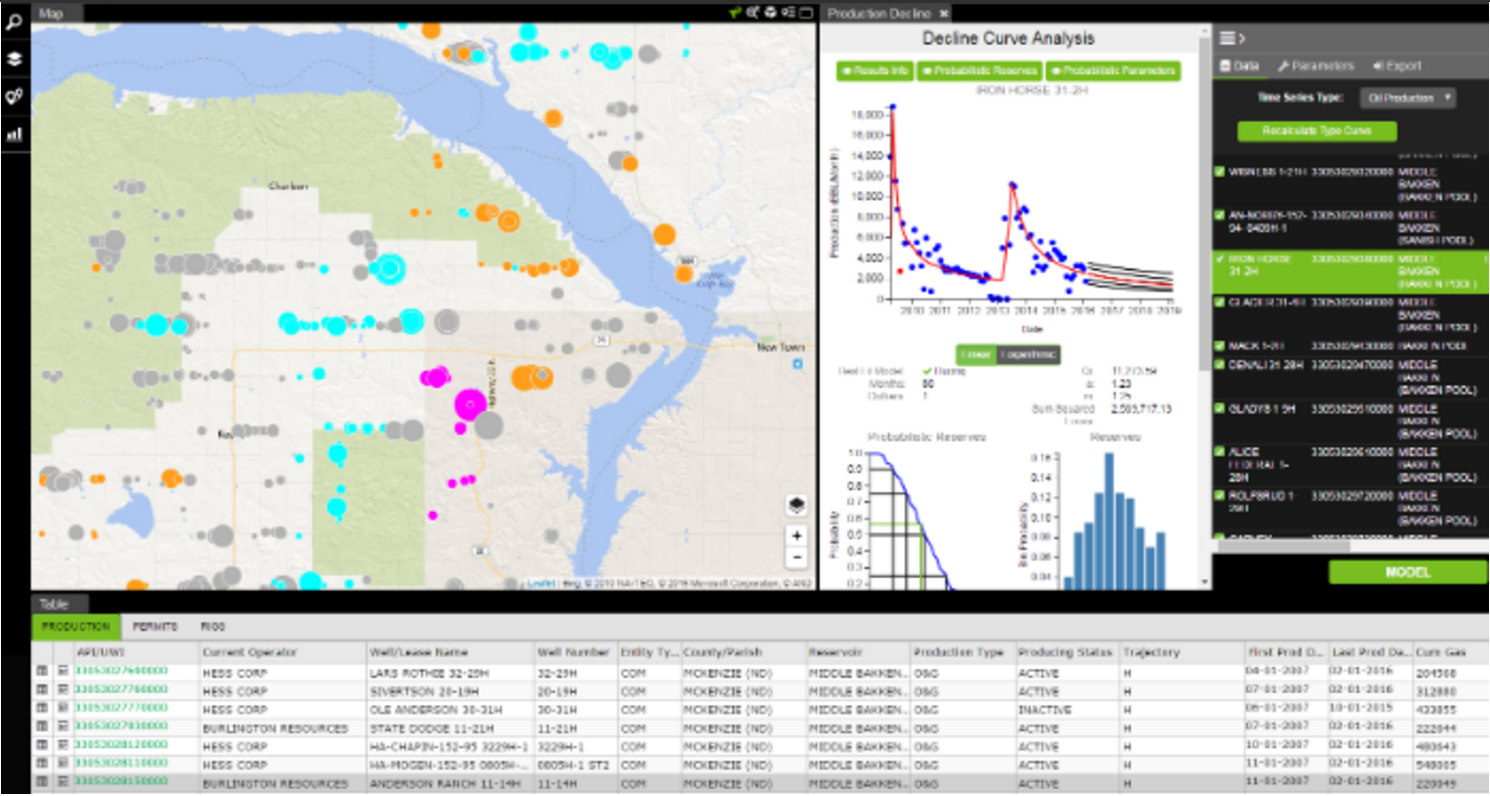Open the Time Series Type dropdown
This screenshot has width=1490, height=796.
point(1407,98)
